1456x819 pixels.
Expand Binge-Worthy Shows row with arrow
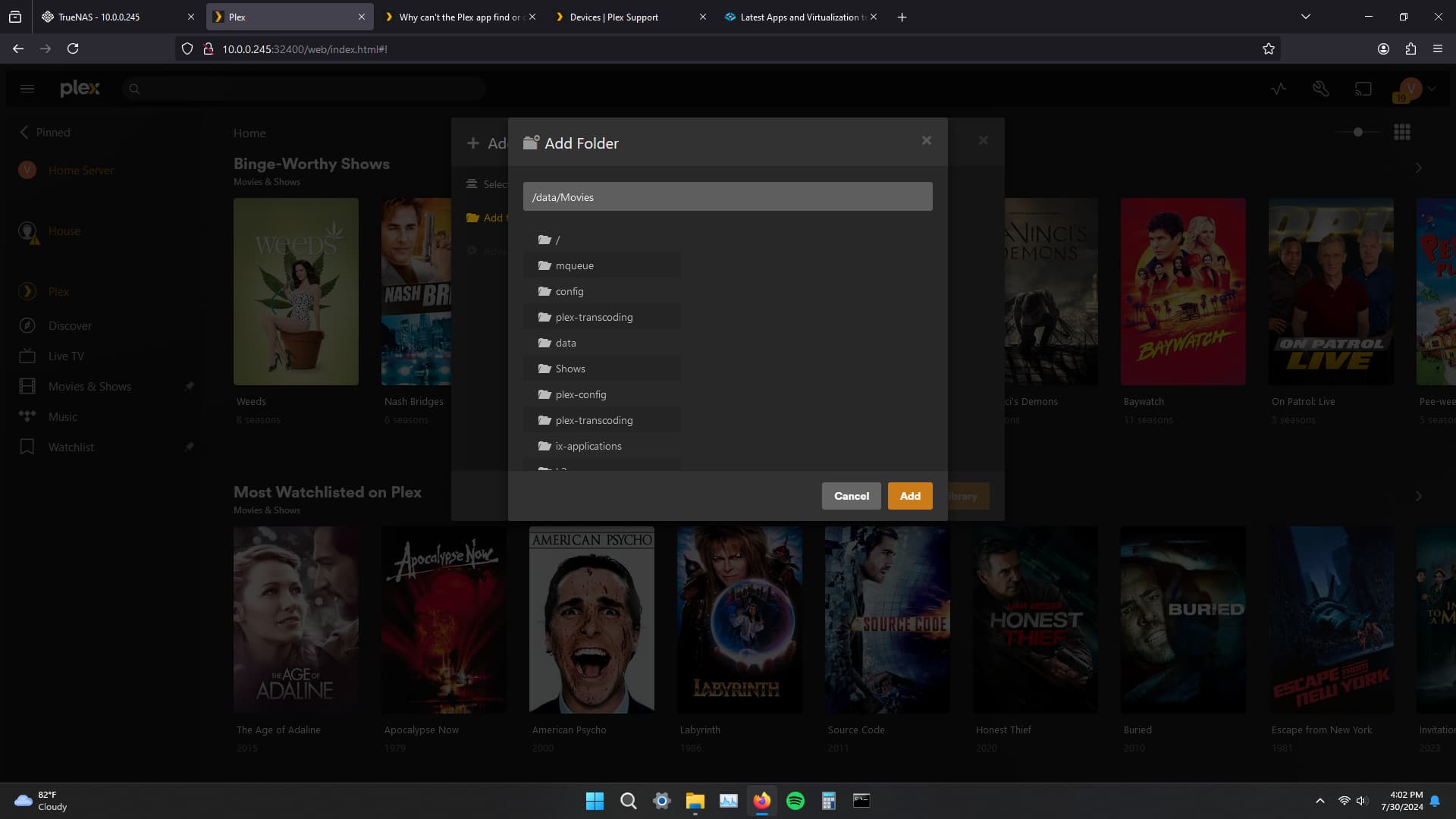[x=1417, y=168]
